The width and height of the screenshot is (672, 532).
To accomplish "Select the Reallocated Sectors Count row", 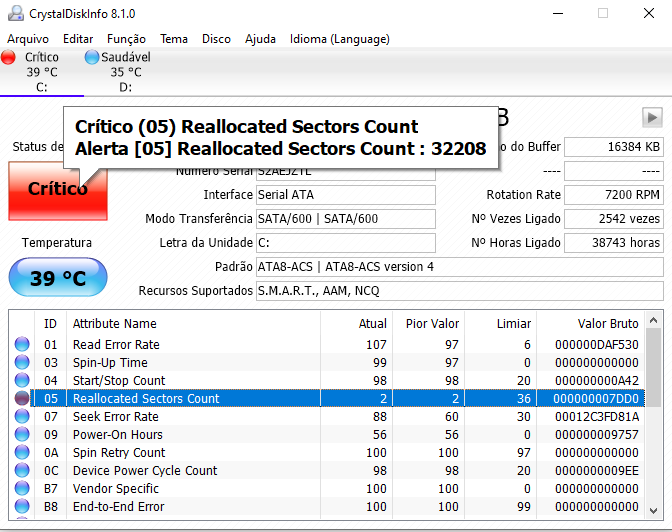I will pyautogui.click(x=327, y=398).
